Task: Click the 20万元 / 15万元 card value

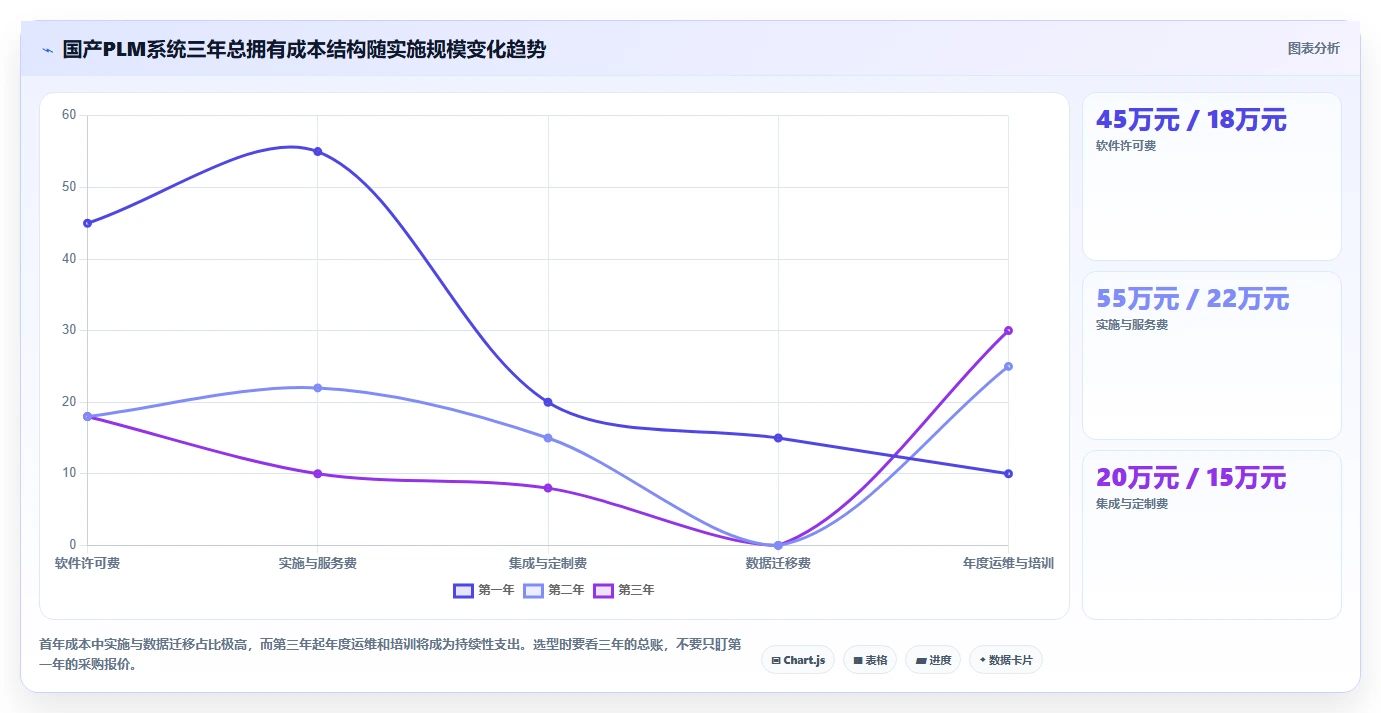Action: [1190, 478]
